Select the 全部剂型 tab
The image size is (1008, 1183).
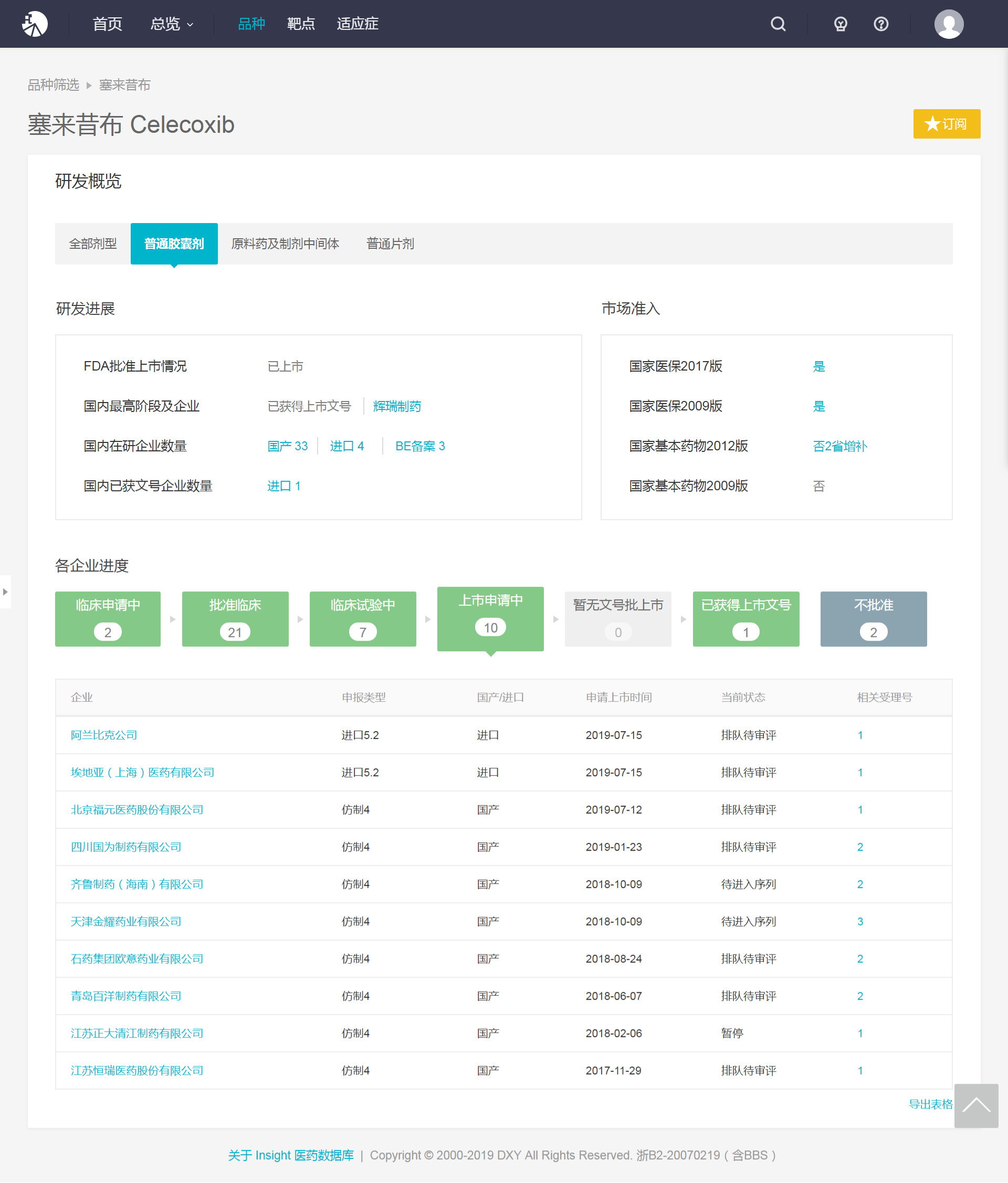click(x=92, y=244)
